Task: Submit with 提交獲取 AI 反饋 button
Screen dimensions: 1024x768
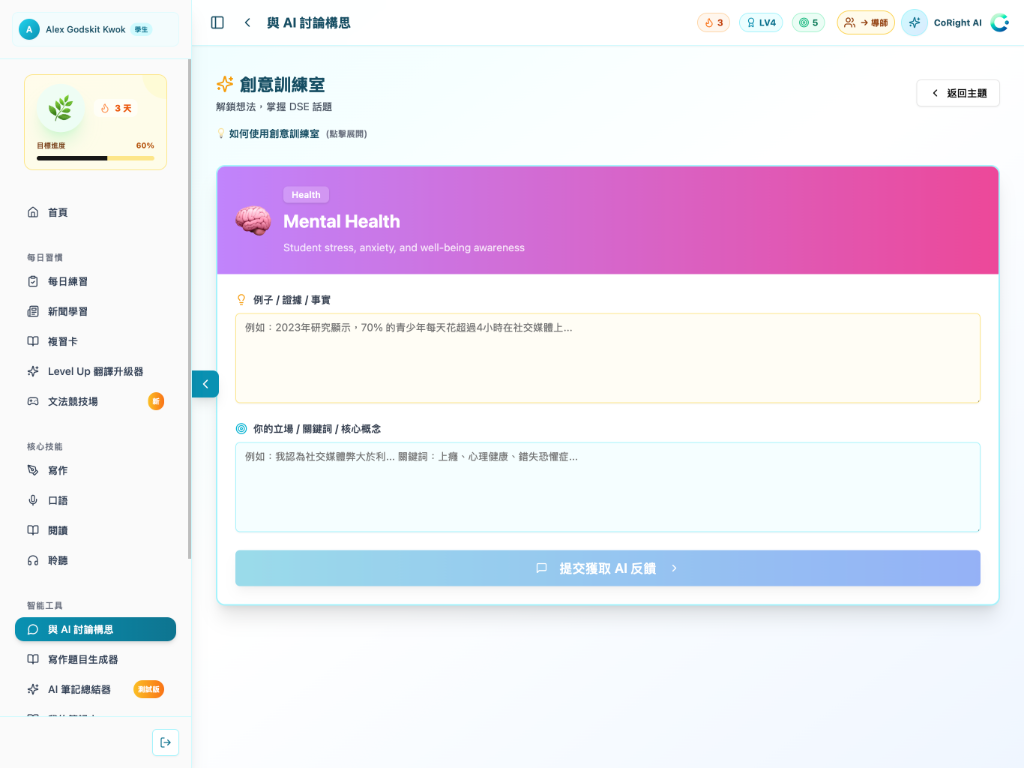Action: [x=607, y=568]
